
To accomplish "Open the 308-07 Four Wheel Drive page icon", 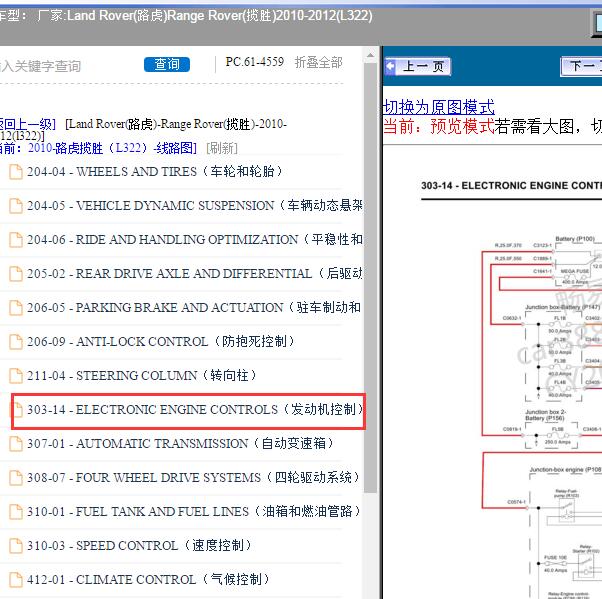I will click(x=16, y=478).
